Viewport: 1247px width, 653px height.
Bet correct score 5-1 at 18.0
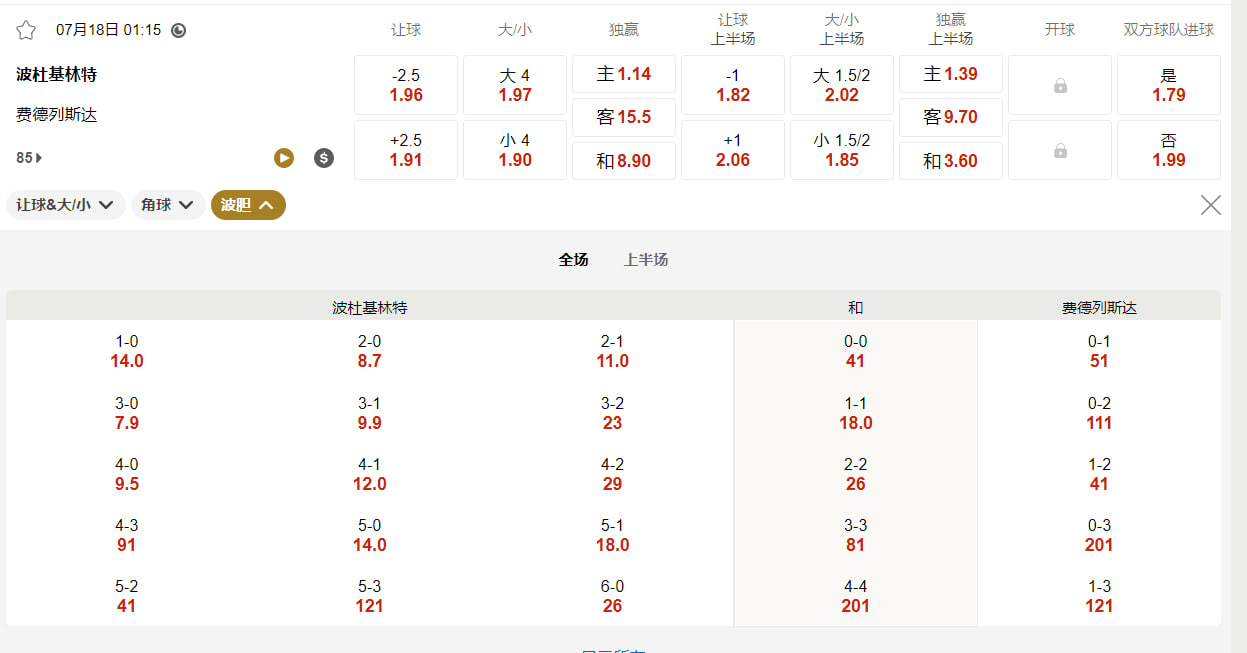[612, 535]
